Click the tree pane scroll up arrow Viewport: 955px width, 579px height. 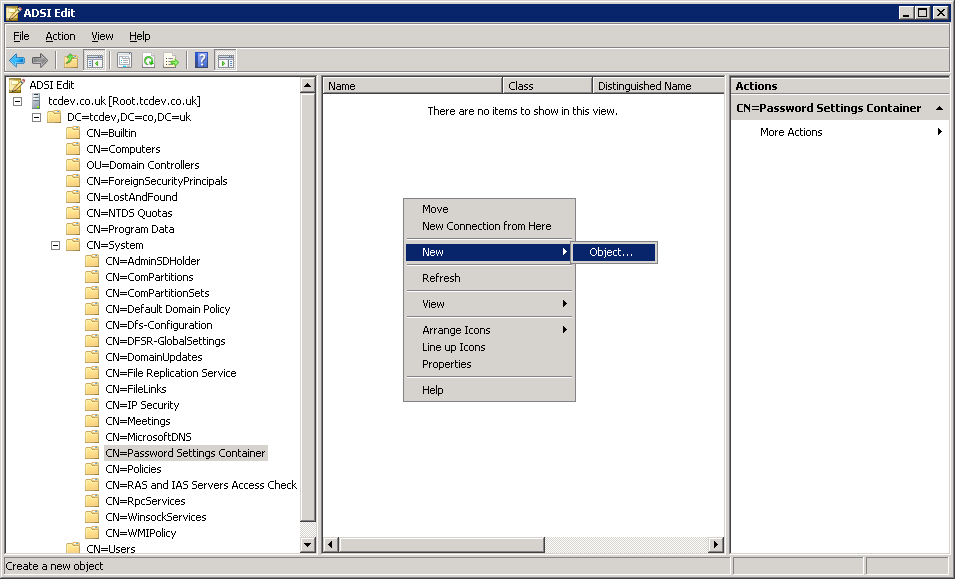point(308,85)
